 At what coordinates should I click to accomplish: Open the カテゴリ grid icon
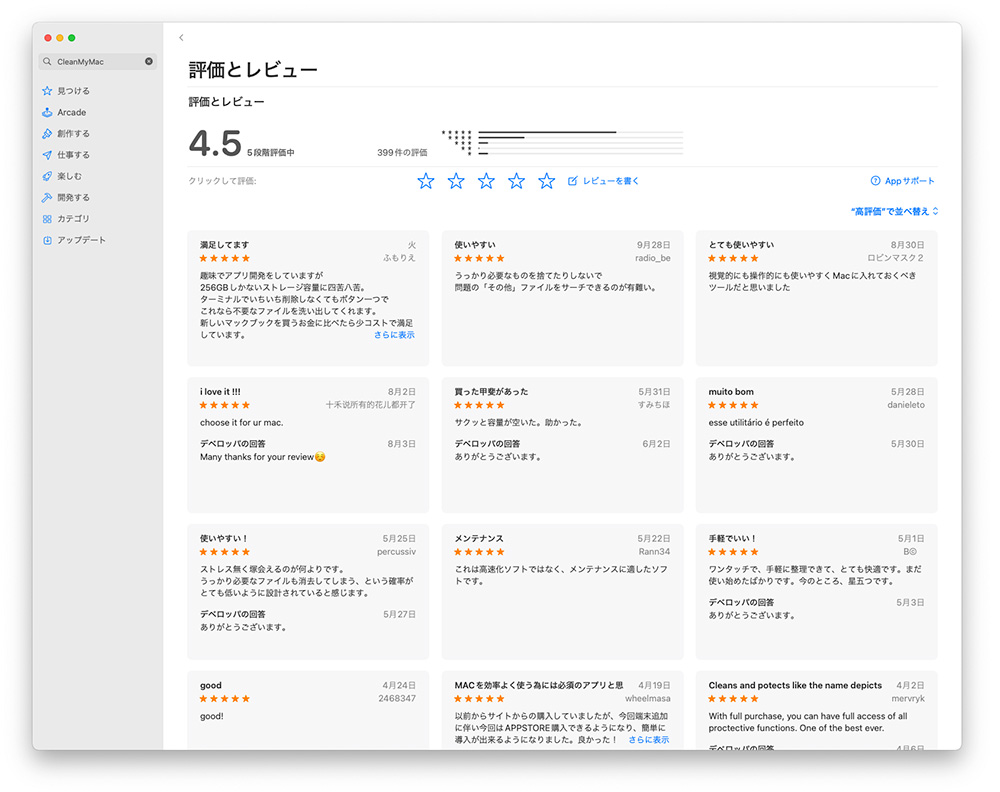[x=47, y=219]
